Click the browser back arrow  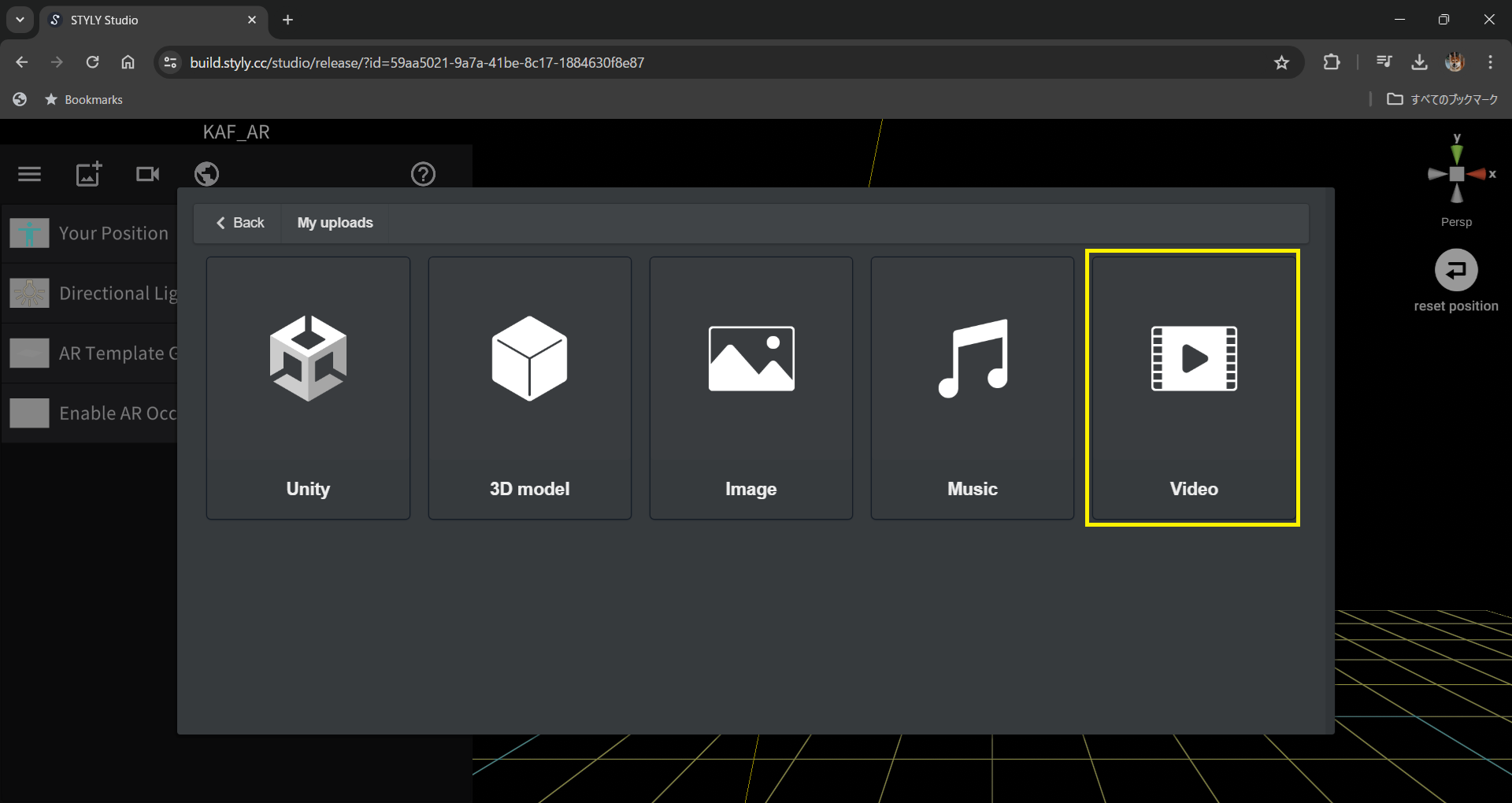click(x=22, y=62)
